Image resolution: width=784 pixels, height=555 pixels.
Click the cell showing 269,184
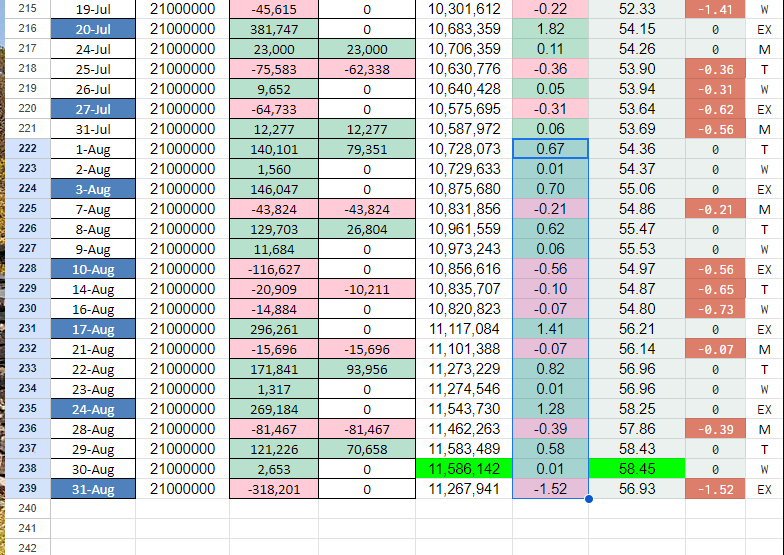274,409
